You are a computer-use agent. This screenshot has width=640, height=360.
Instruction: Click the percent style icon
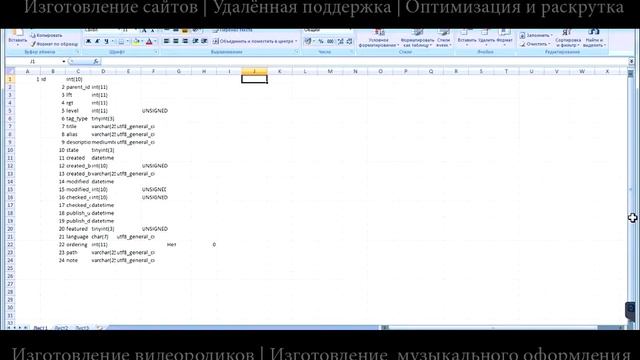321,41
